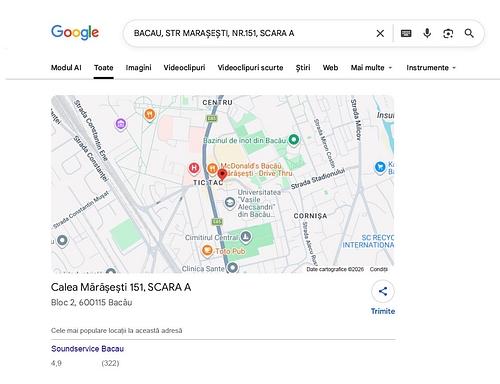Click the (322) reviews count

coord(110,363)
